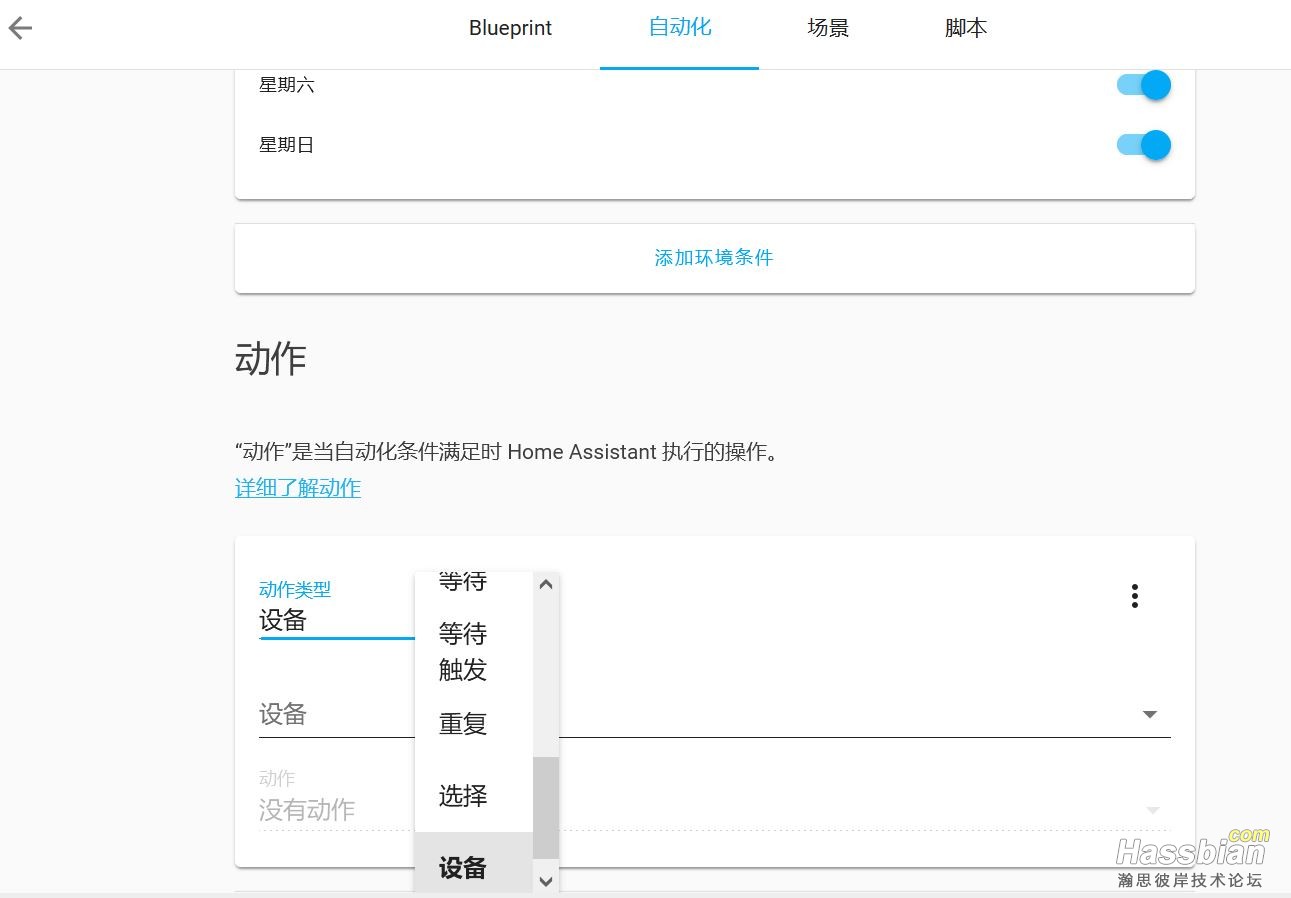Open the 详细了解动作 link
1291x898 pixels.
(x=298, y=488)
